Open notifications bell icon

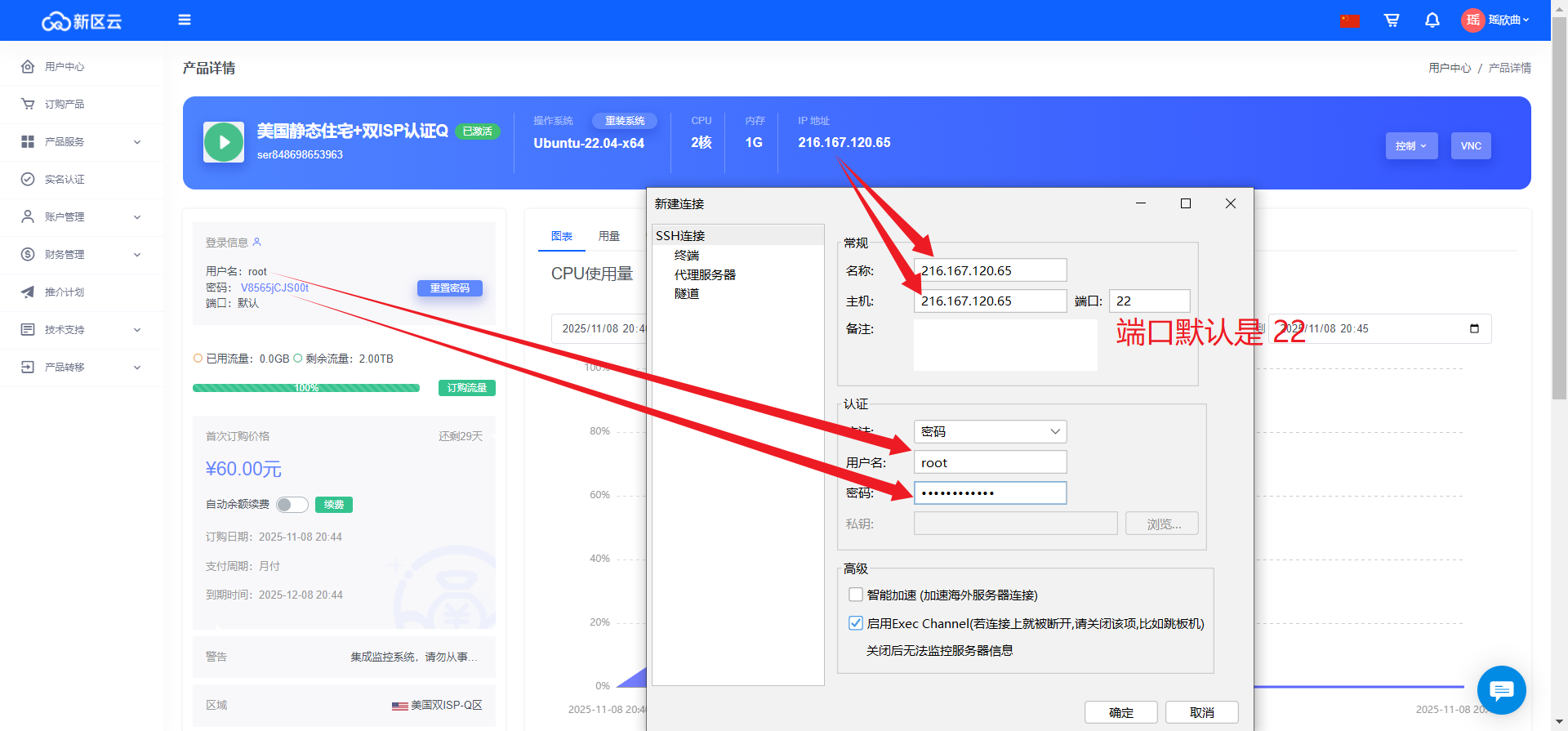[x=1432, y=20]
